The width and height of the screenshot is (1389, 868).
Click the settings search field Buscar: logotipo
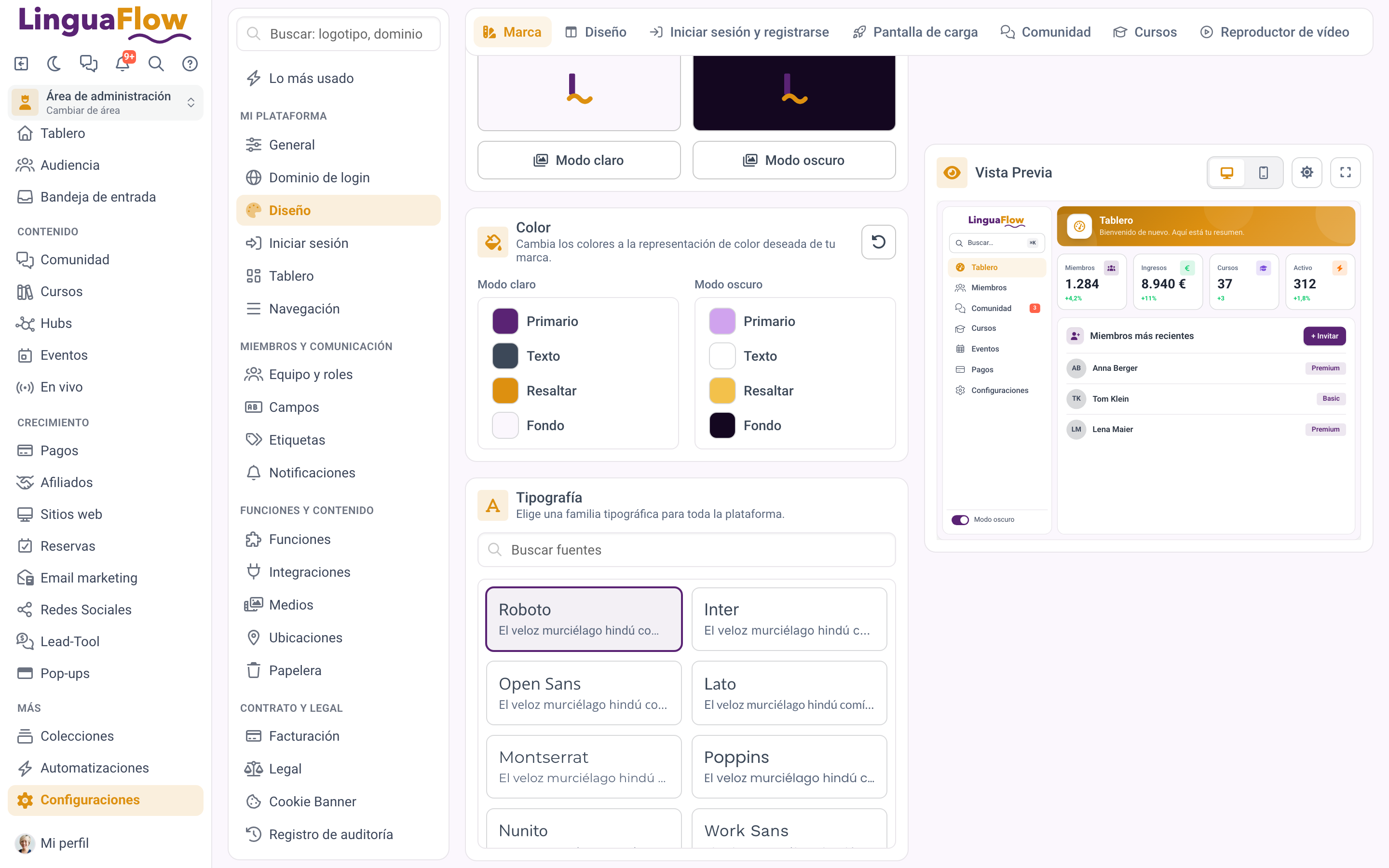339,34
